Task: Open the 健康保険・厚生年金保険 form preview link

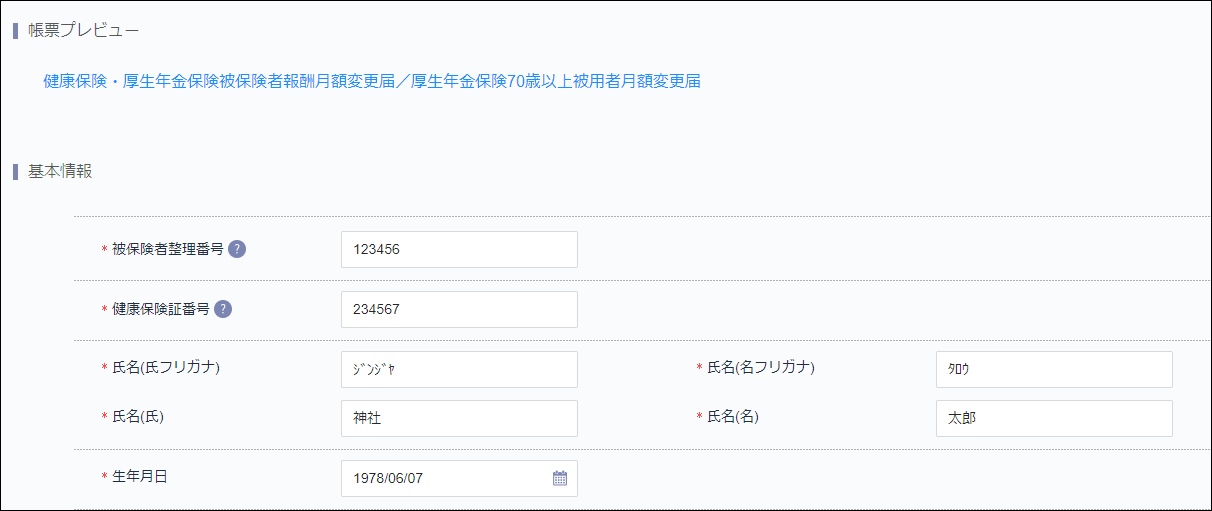Action: [x=371, y=82]
